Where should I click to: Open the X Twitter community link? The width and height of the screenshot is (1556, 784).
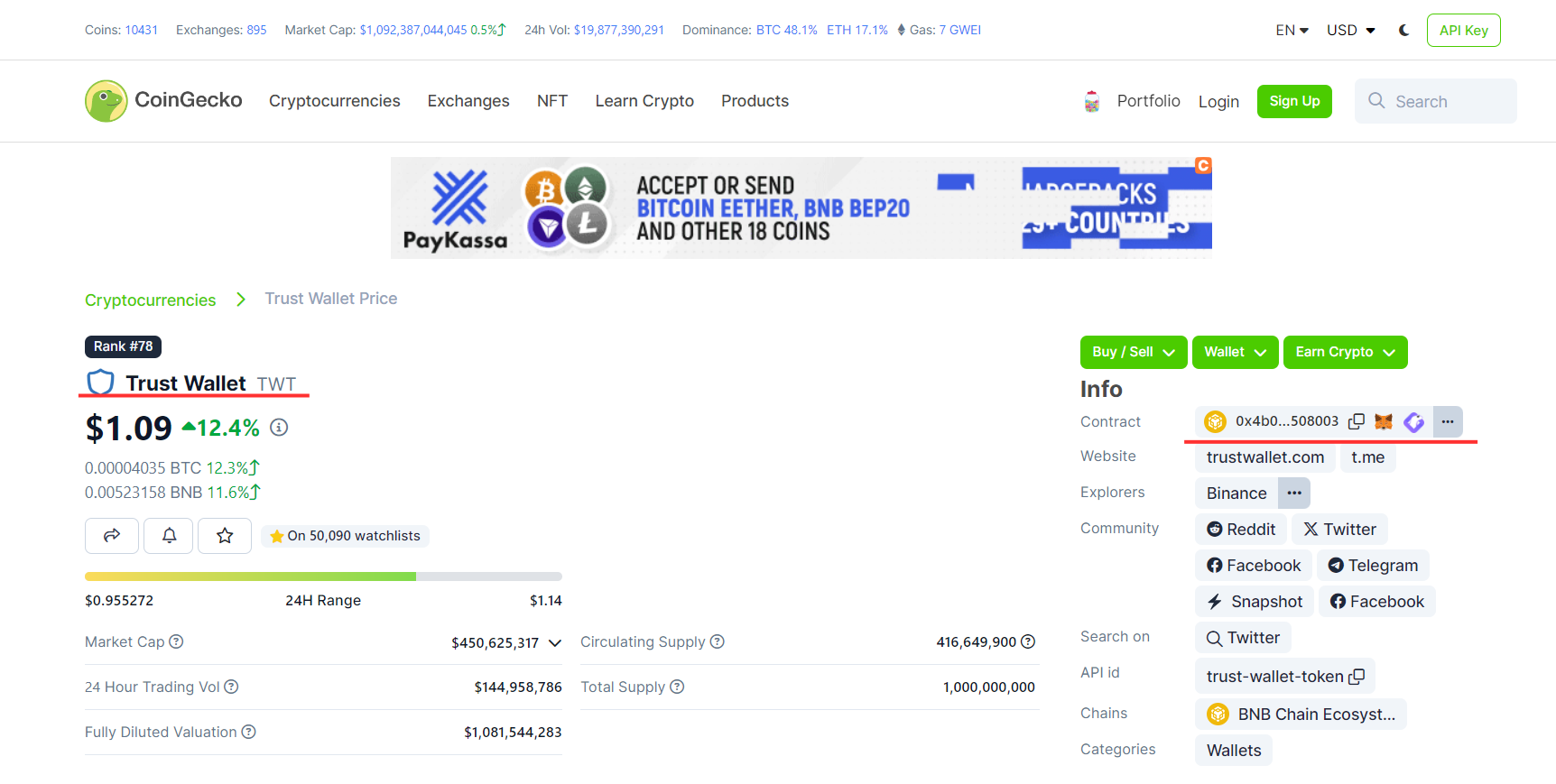tap(1339, 530)
